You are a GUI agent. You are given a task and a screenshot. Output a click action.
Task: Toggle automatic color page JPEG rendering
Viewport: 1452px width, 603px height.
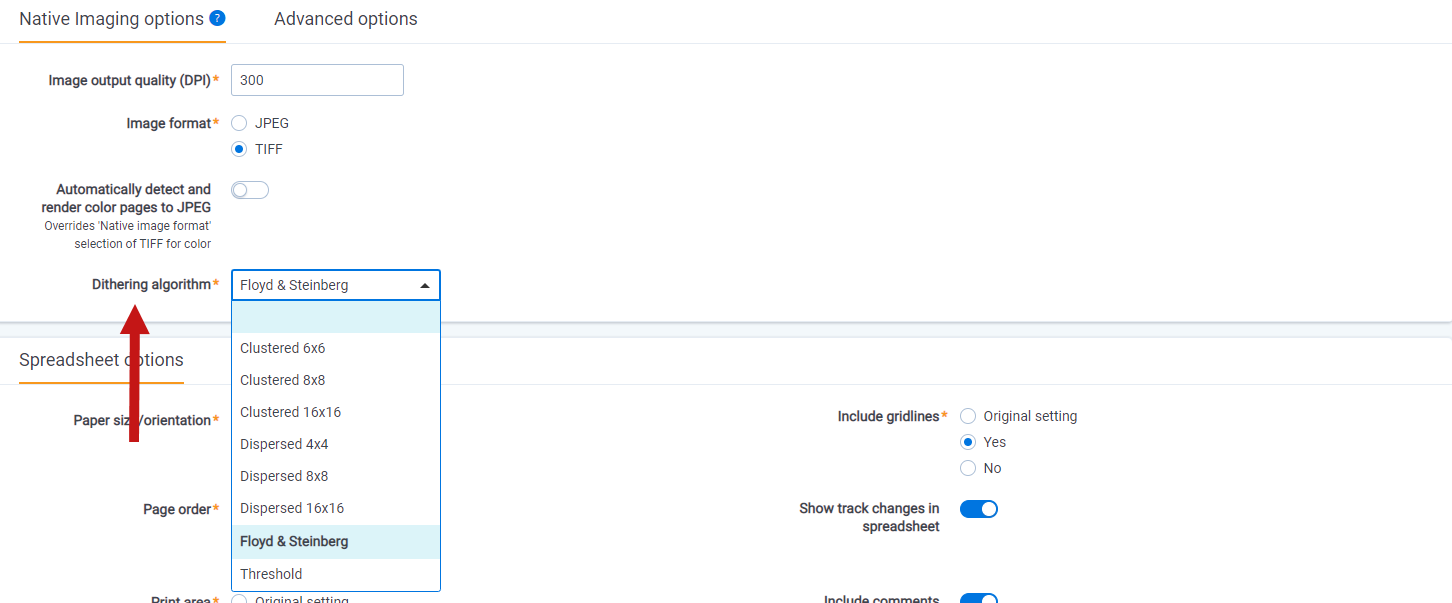tap(250, 190)
